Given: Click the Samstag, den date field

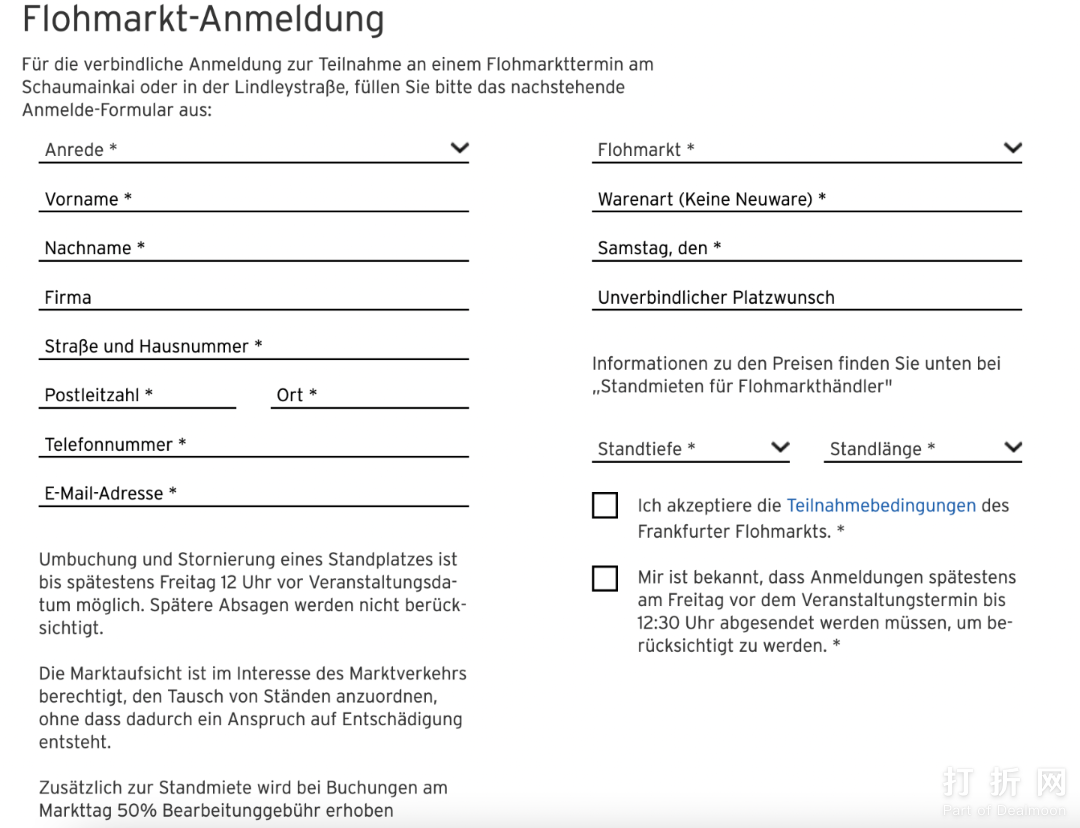Looking at the screenshot, I should 807,248.
